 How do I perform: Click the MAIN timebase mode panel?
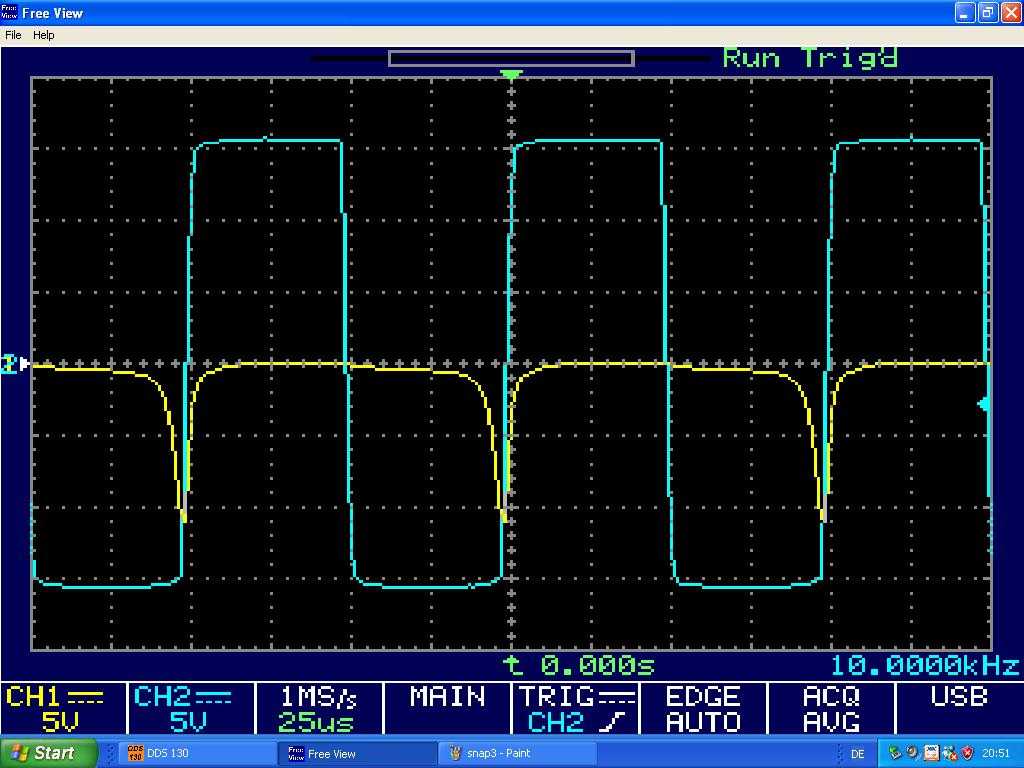point(447,709)
